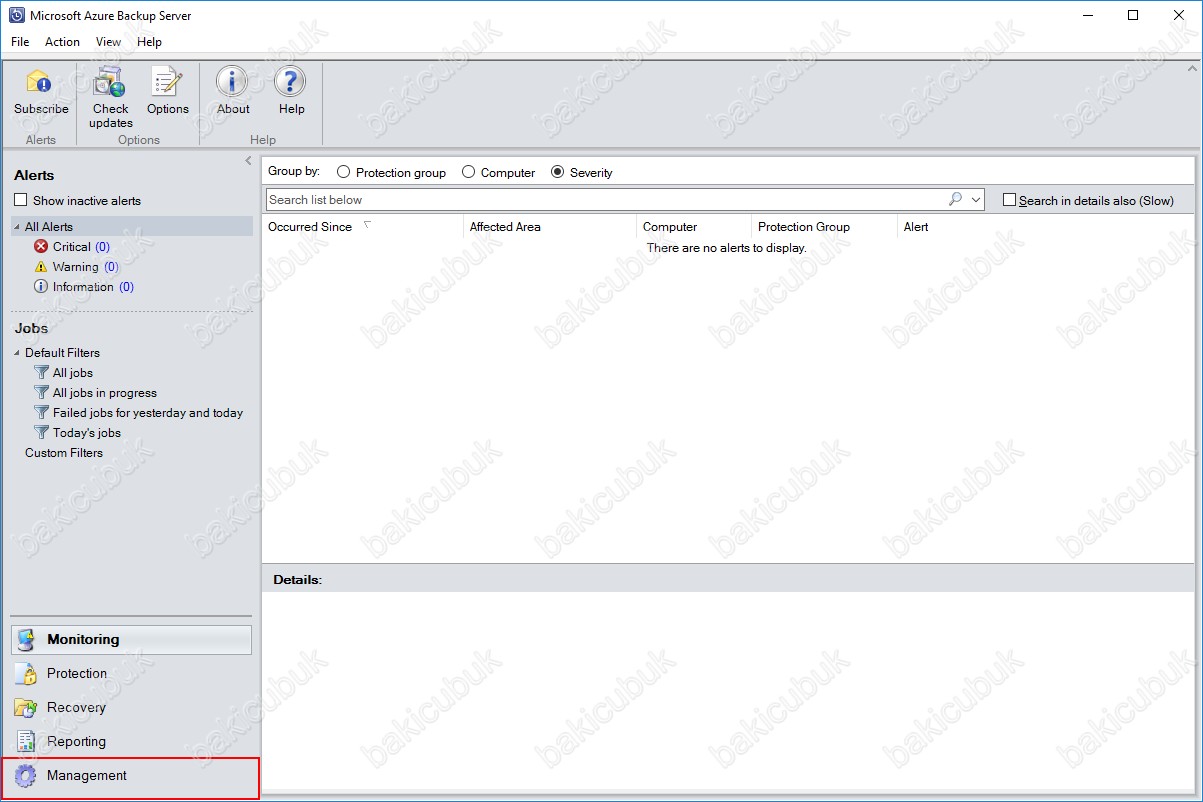This screenshot has width=1203, height=802.
Task: Select the red Critical alert icon
Action: (41, 247)
